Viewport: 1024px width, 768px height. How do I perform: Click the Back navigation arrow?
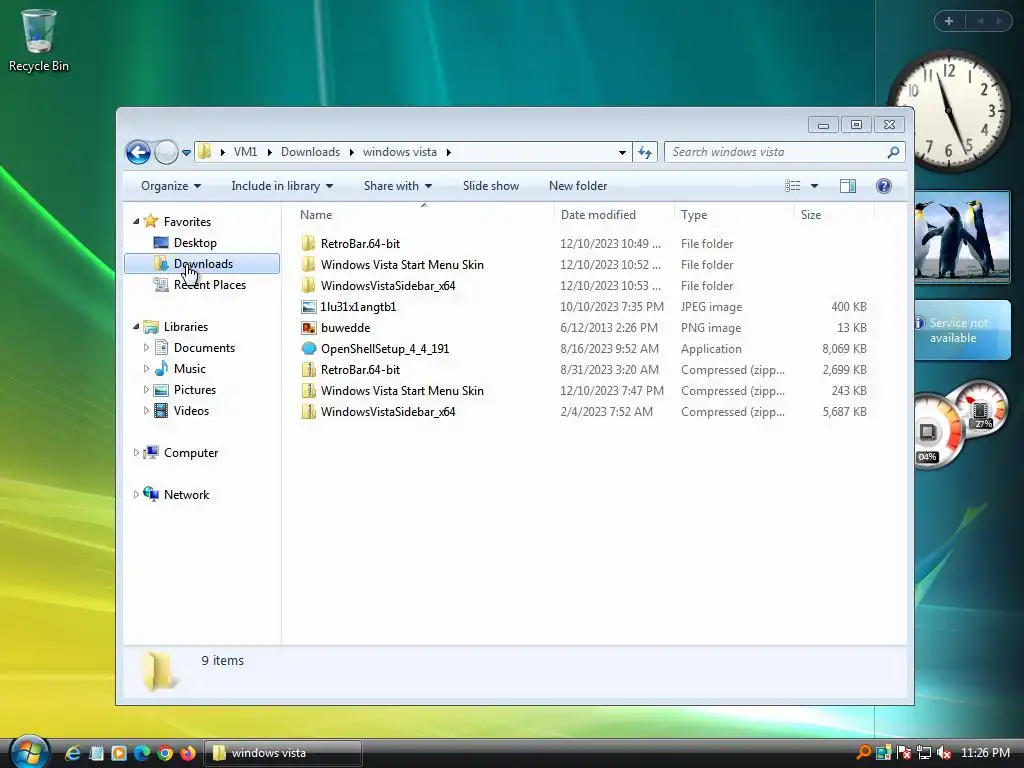point(138,152)
